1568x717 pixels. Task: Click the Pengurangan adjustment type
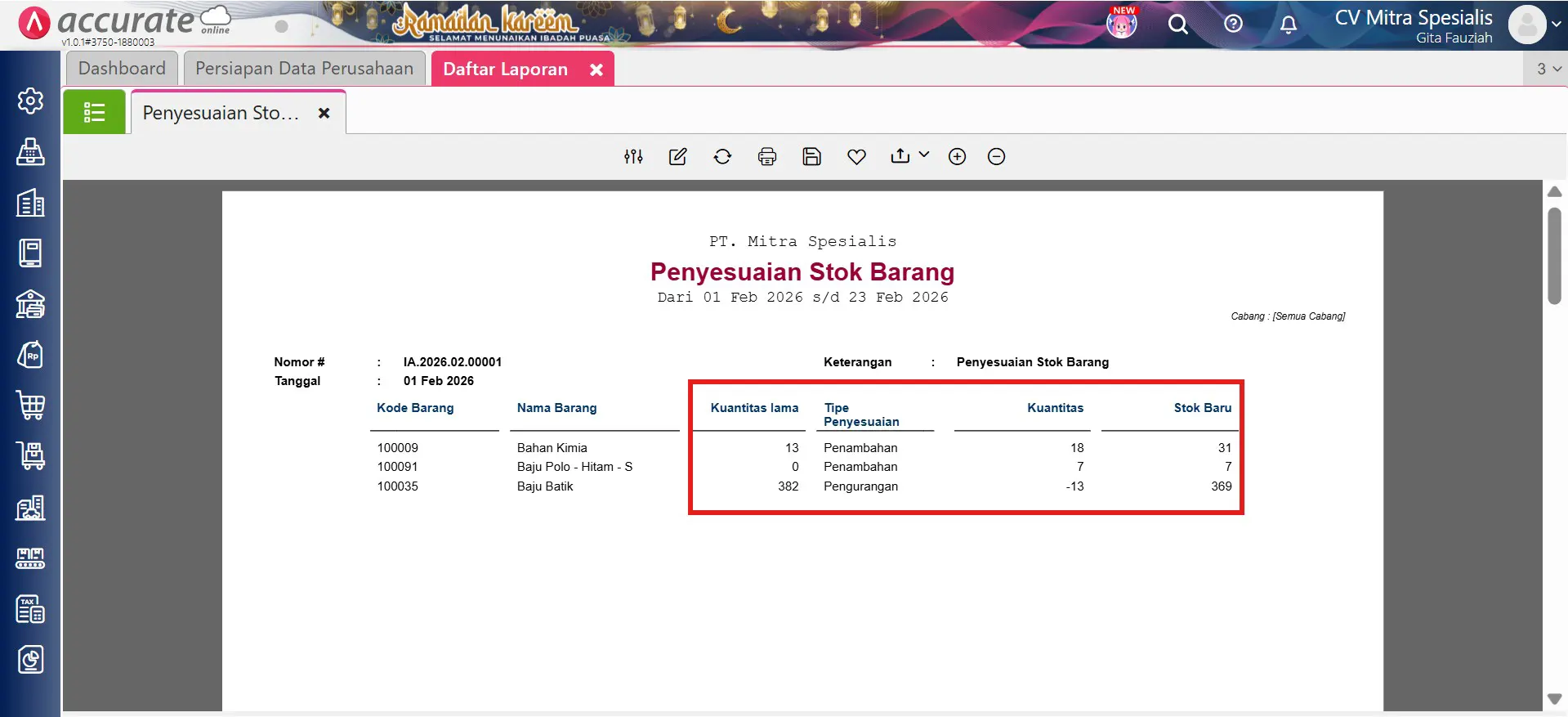[x=860, y=486]
